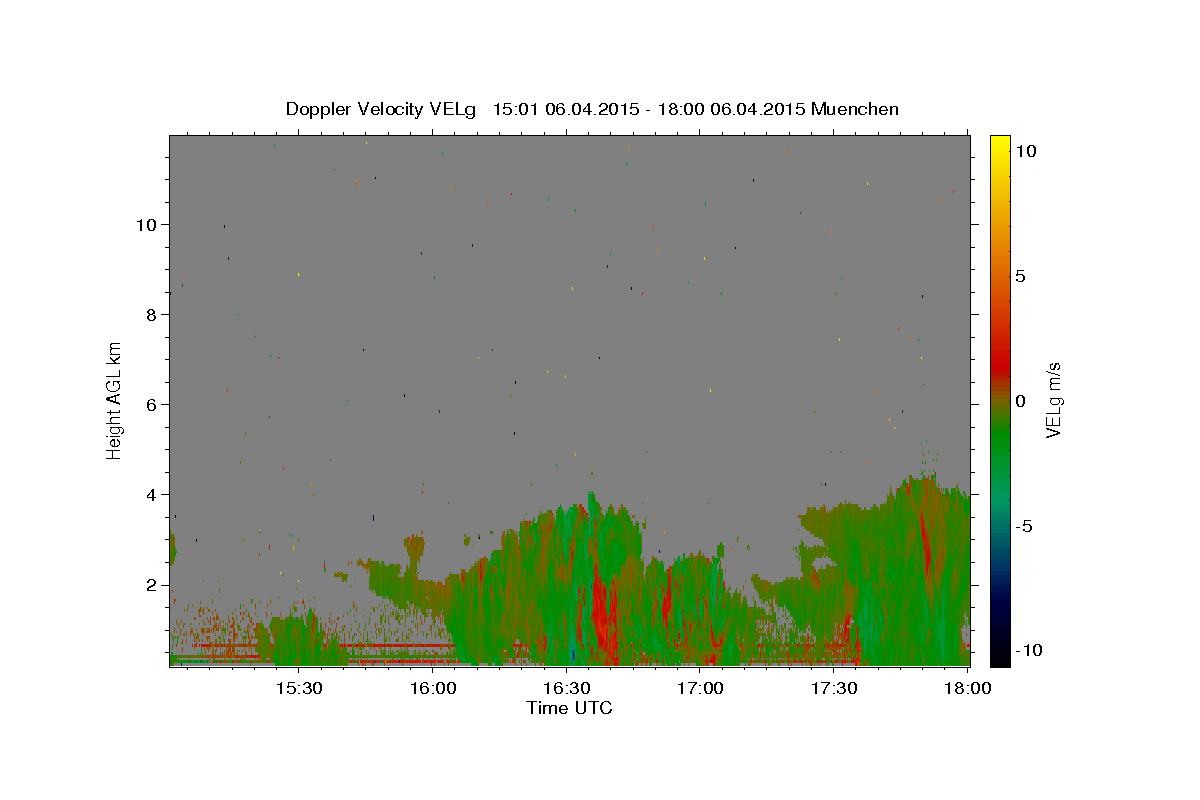
Task: Click the height axis label 4
Action: coord(152,495)
